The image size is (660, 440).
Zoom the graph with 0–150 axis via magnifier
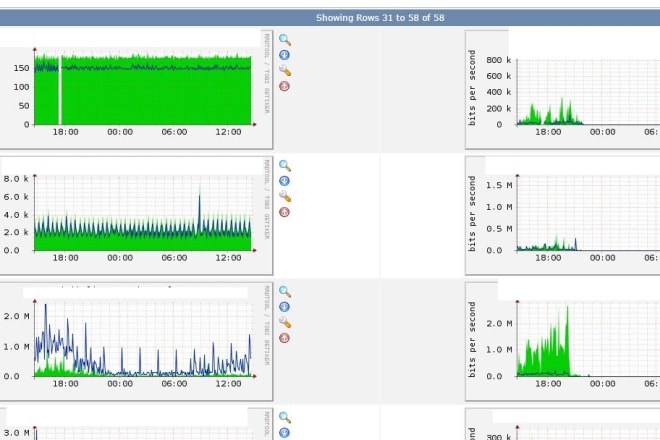tap(285, 40)
